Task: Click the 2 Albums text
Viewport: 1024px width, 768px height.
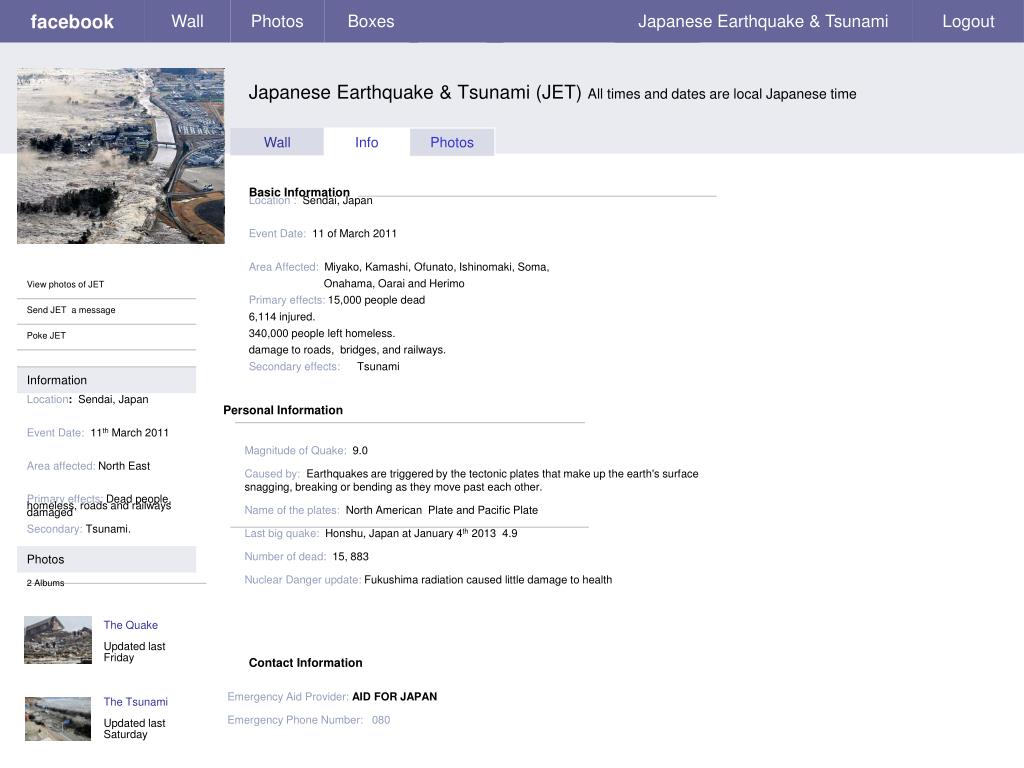Action: pos(46,583)
